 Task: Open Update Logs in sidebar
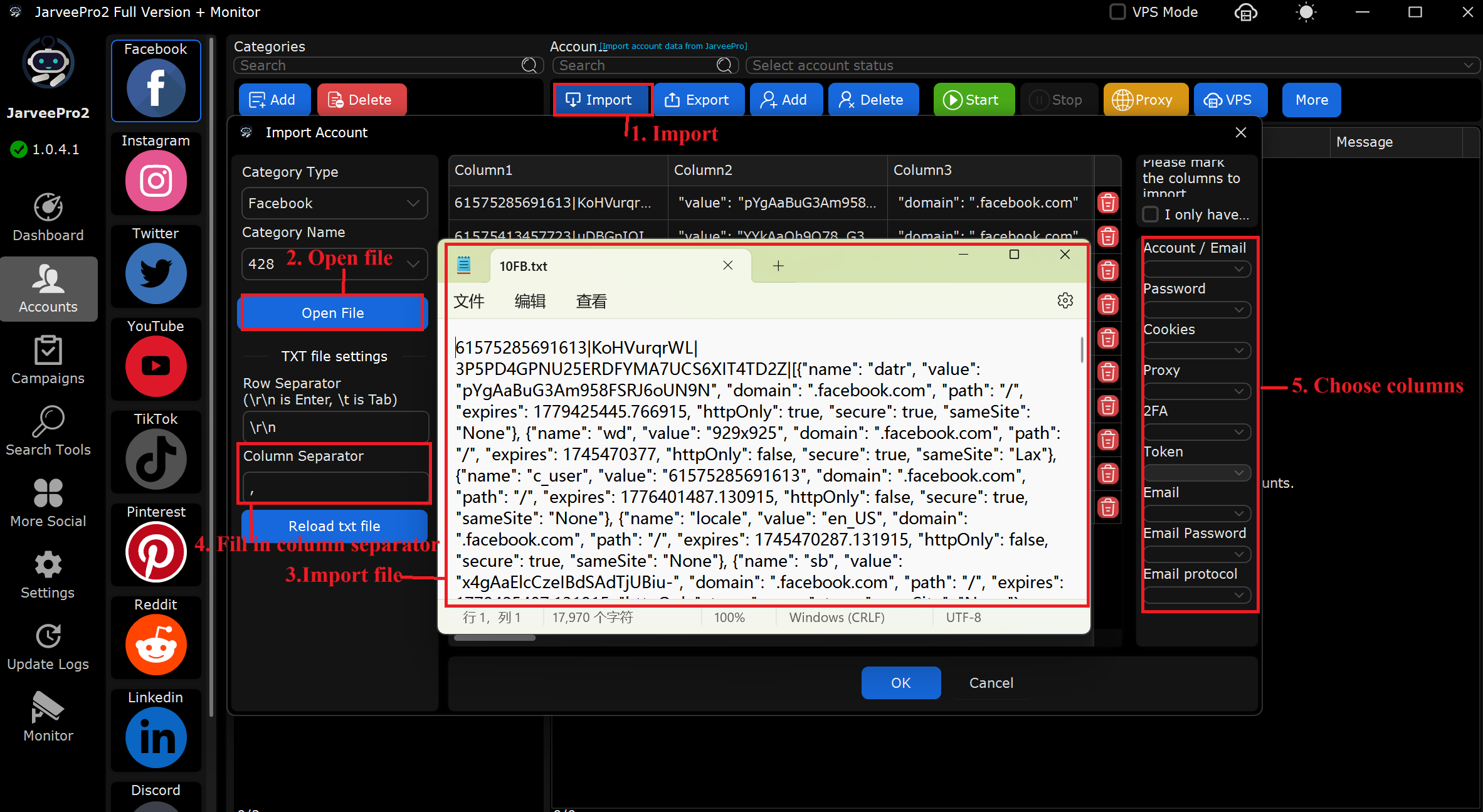pos(48,646)
